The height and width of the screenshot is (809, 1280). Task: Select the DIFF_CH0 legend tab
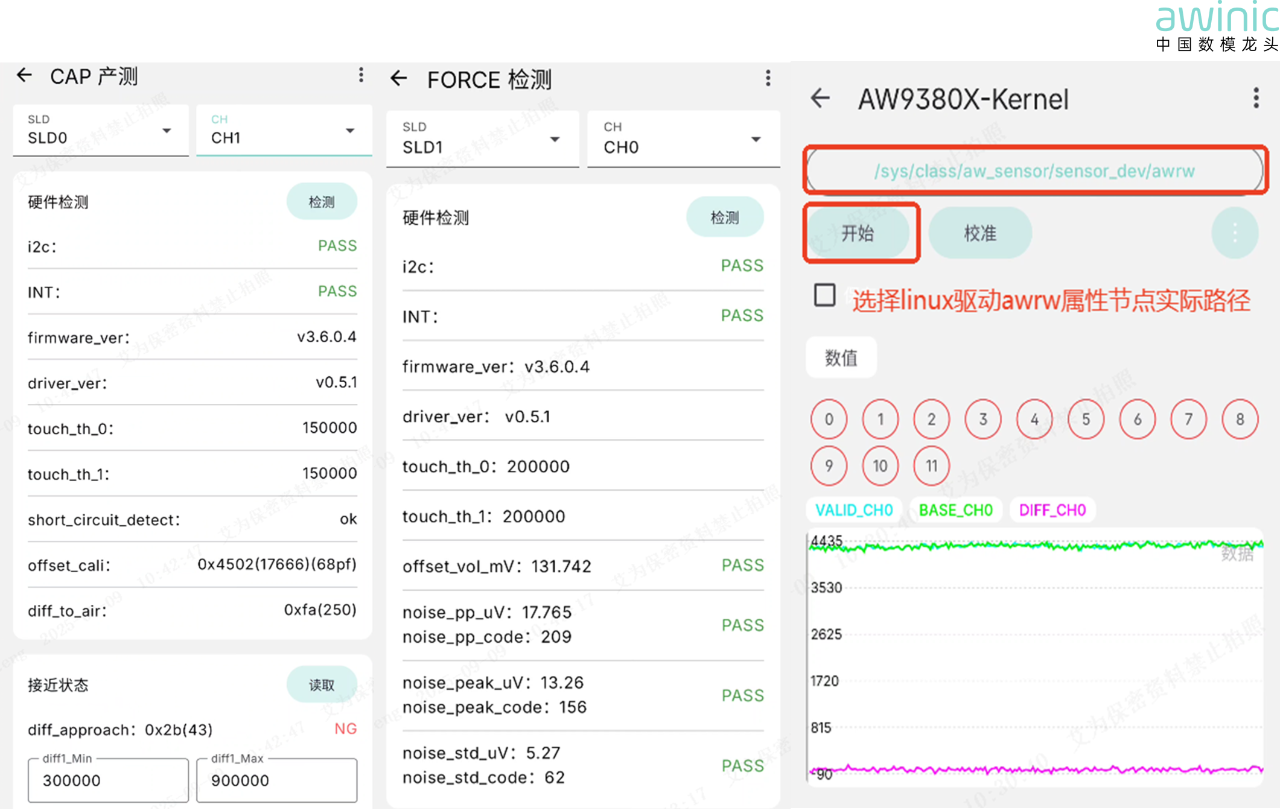click(1052, 510)
